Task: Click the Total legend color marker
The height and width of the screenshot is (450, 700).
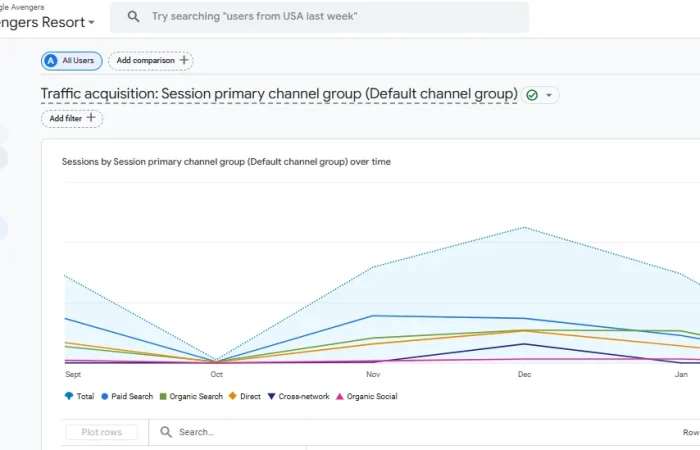Action: tap(68, 396)
